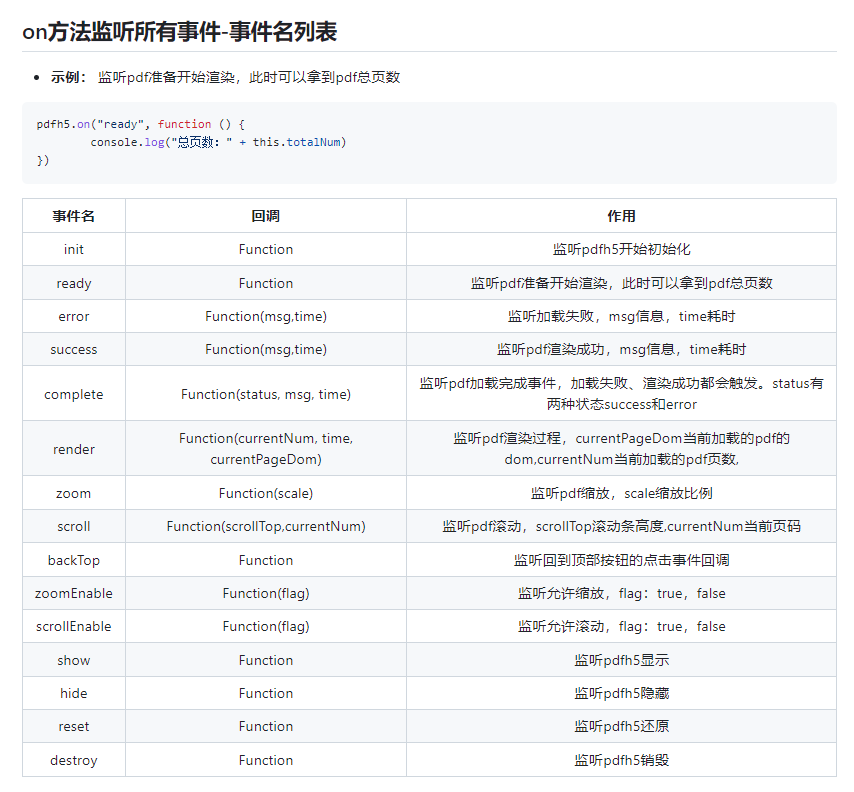
Task: Click the console.log code line
Action: pos(218,142)
